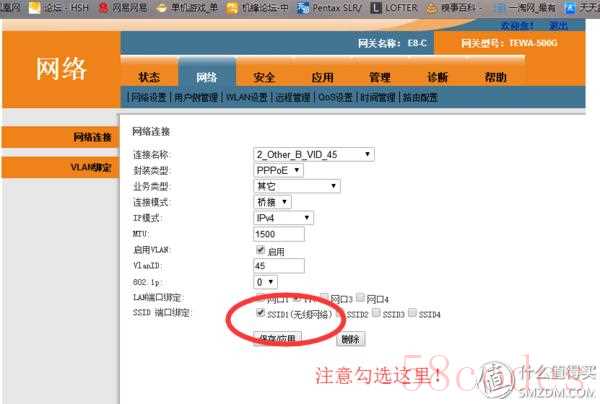Switch to the 应用 tab

[322, 77]
